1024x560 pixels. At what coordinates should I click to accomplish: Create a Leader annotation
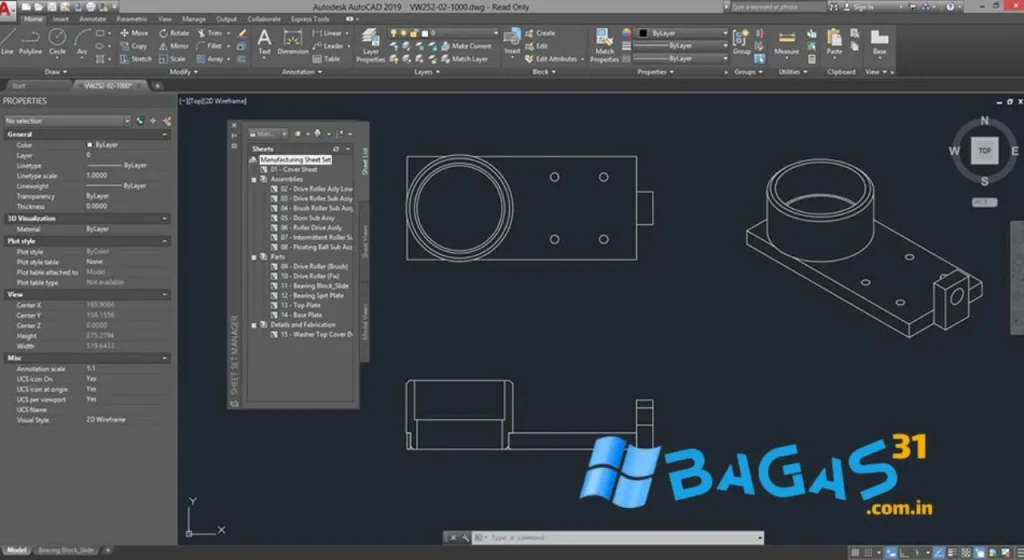pyautogui.click(x=328, y=46)
